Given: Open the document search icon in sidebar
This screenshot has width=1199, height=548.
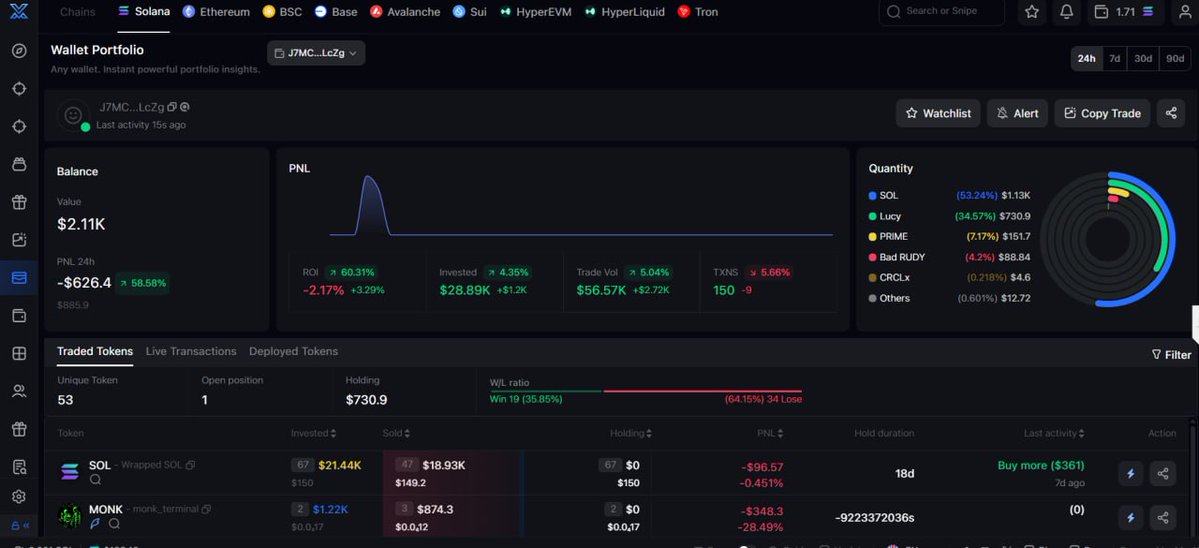Looking at the screenshot, I should pos(19,466).
